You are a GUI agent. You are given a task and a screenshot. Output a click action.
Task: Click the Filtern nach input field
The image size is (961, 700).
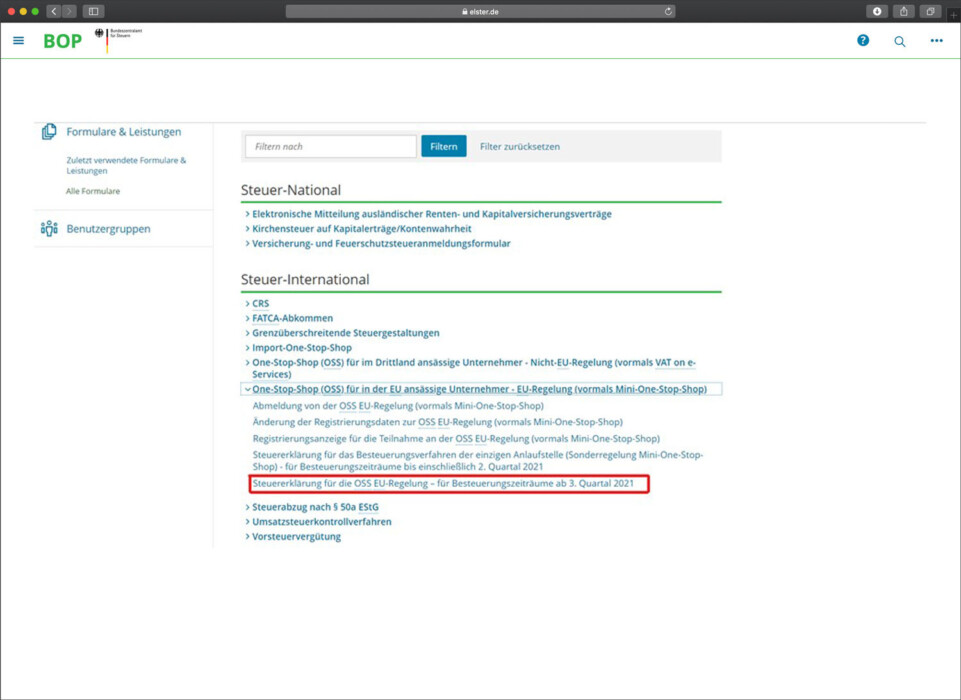(x=330, y=146)
